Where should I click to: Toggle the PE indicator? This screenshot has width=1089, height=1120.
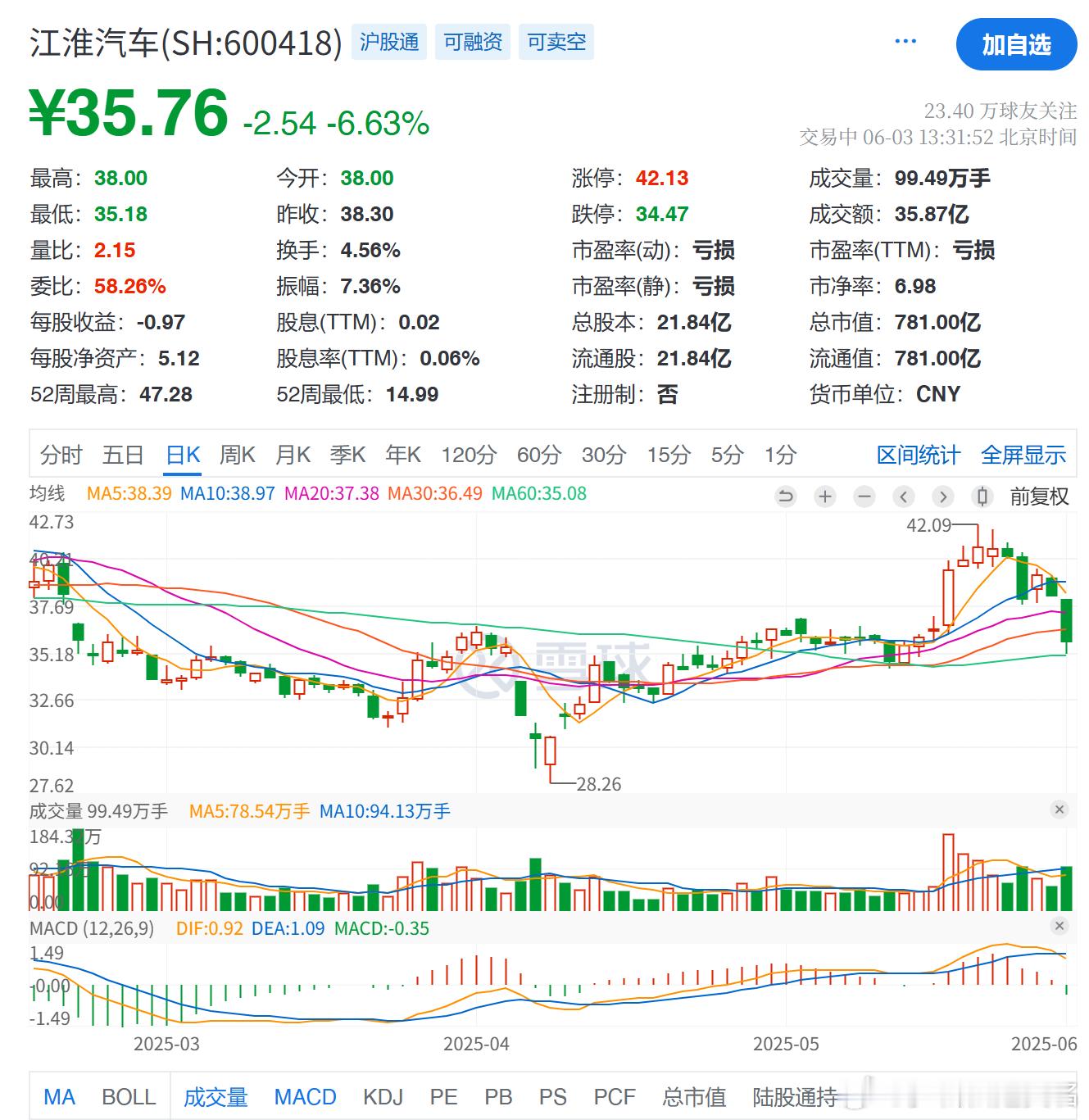coord(443,1097)
